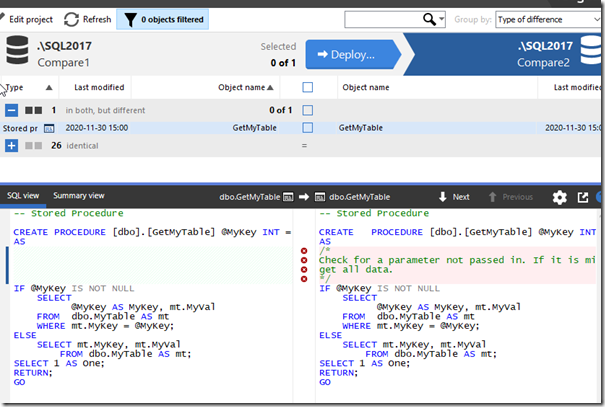This screenshot has width=605, height=407.
Task: Click the search magnifier icon
Action: pos(429,19)
